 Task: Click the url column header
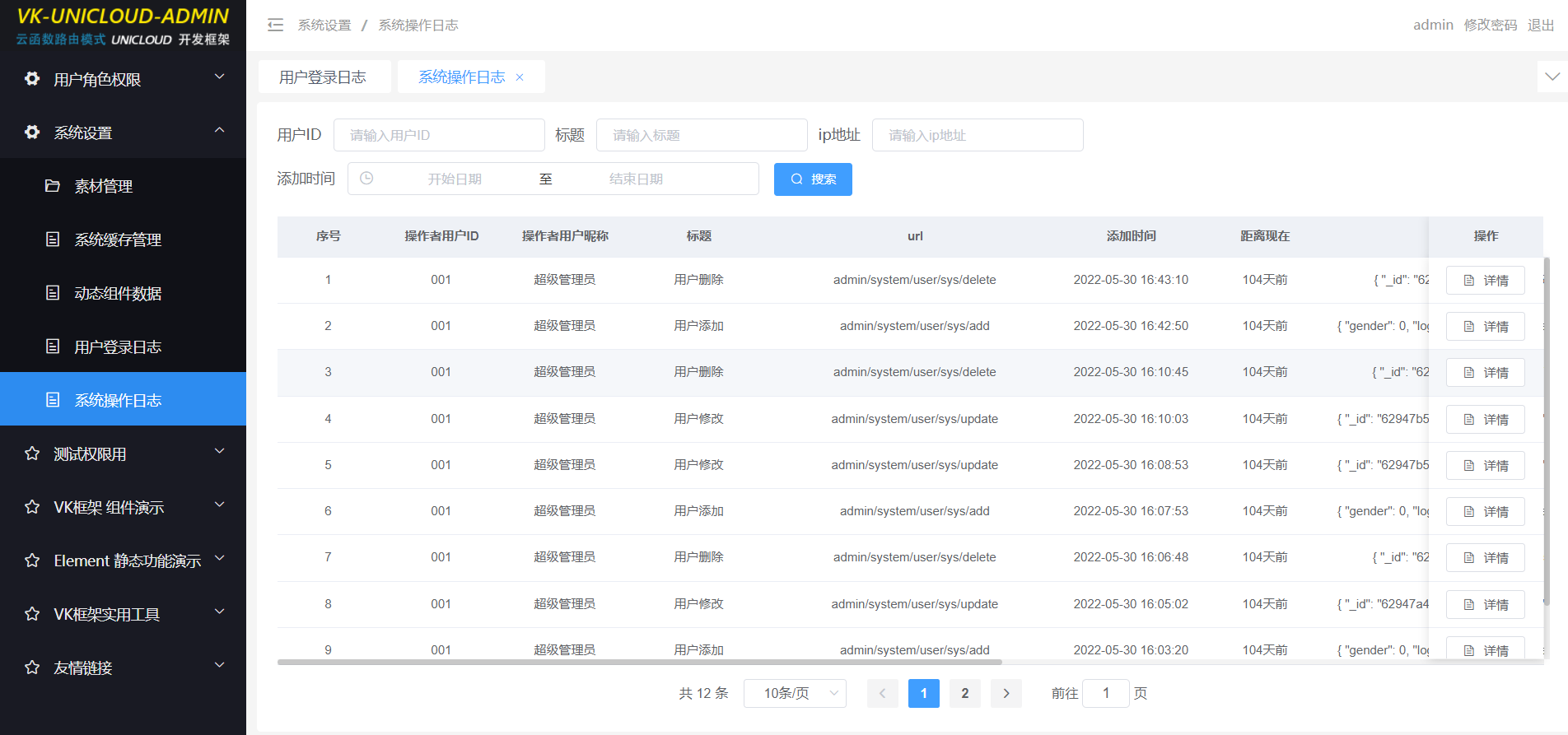coord(915,236)
